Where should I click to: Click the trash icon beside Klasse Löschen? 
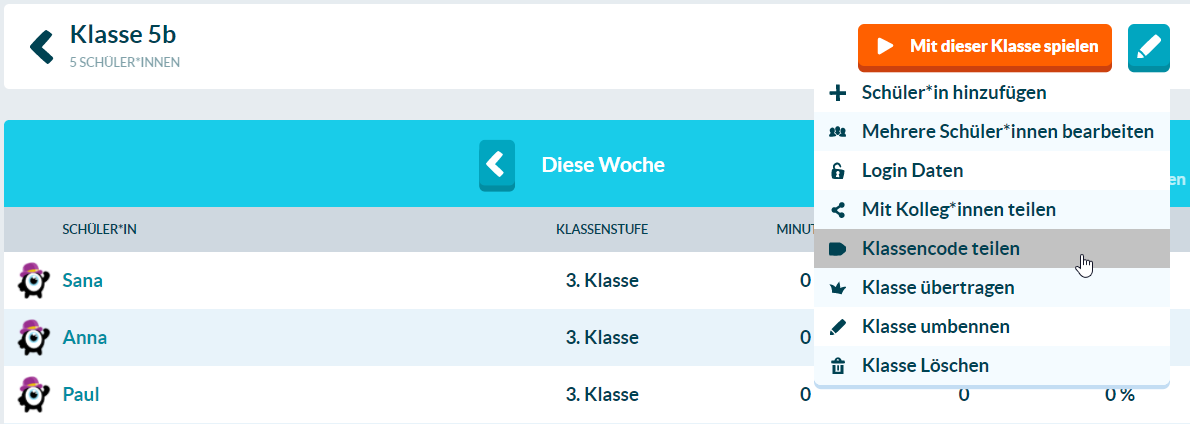pos(837,366)
